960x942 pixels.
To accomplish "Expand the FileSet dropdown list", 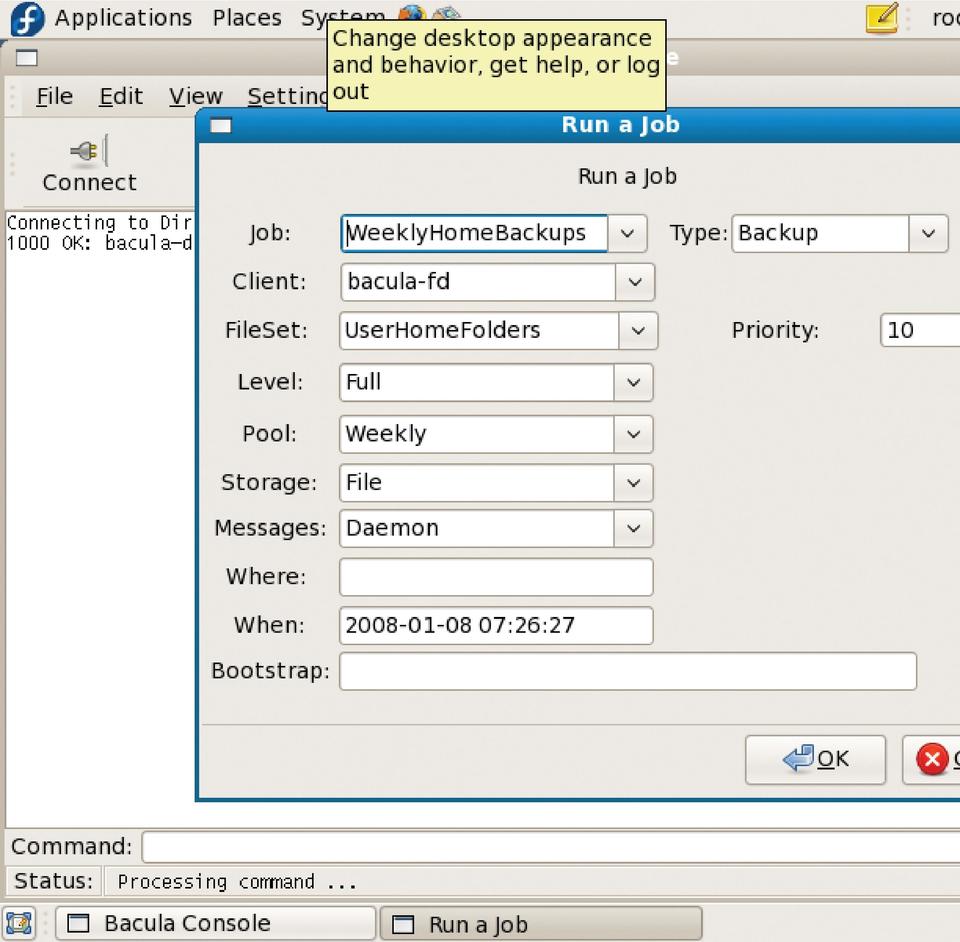I will click(638, 331).
